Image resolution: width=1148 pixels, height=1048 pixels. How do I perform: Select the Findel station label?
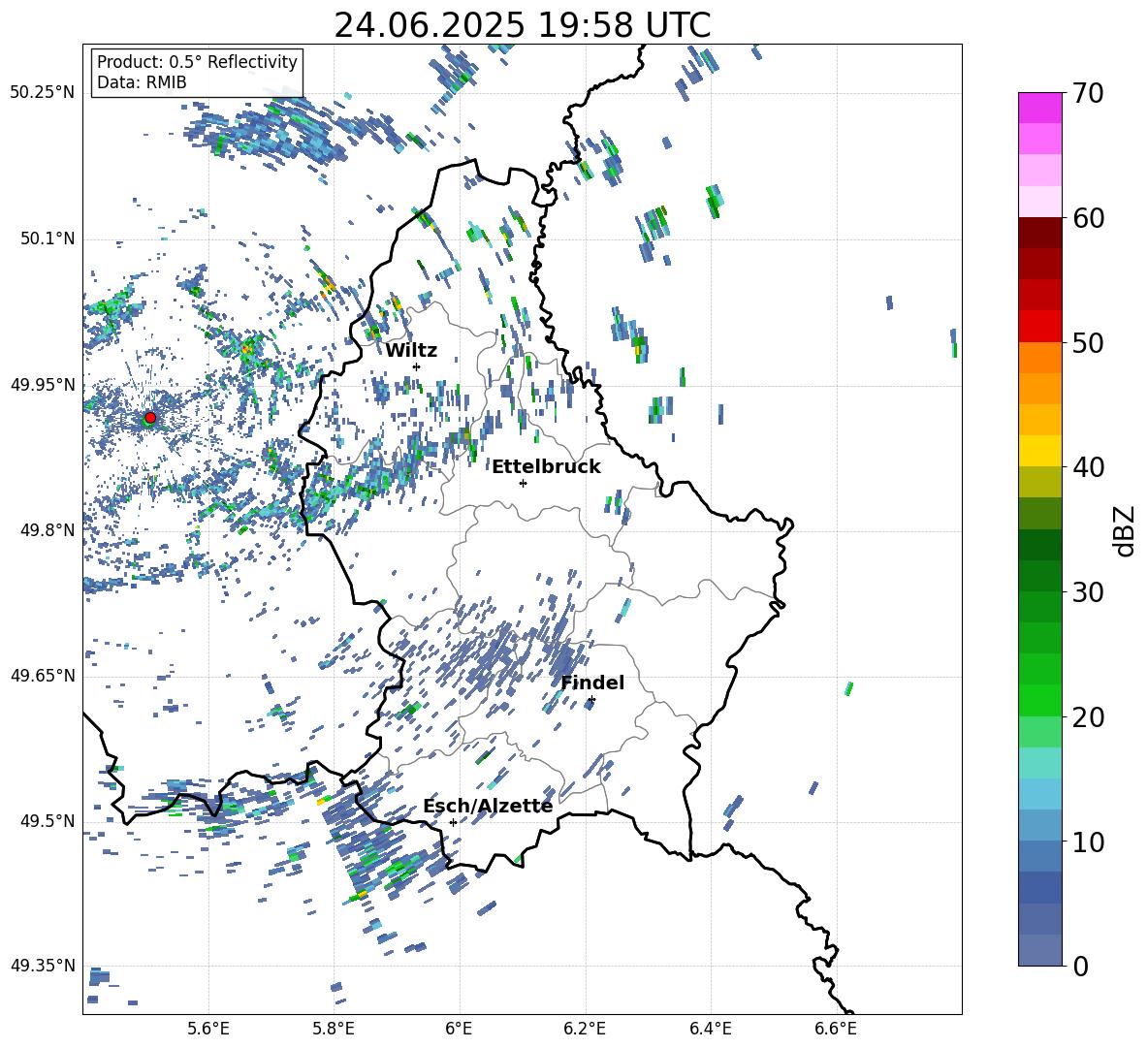592,683
